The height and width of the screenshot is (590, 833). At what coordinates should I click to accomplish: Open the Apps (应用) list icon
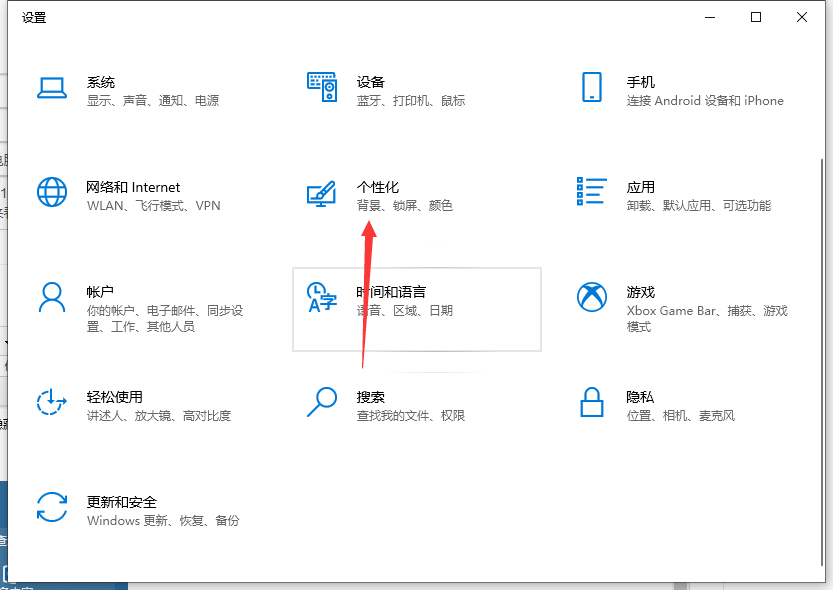tap(592, 193)
